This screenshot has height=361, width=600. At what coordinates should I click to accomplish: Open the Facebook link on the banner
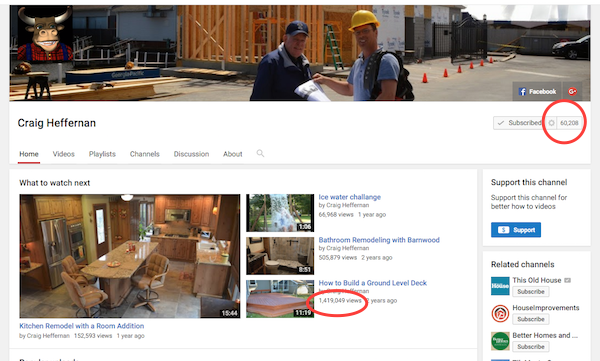pos(537,91)
